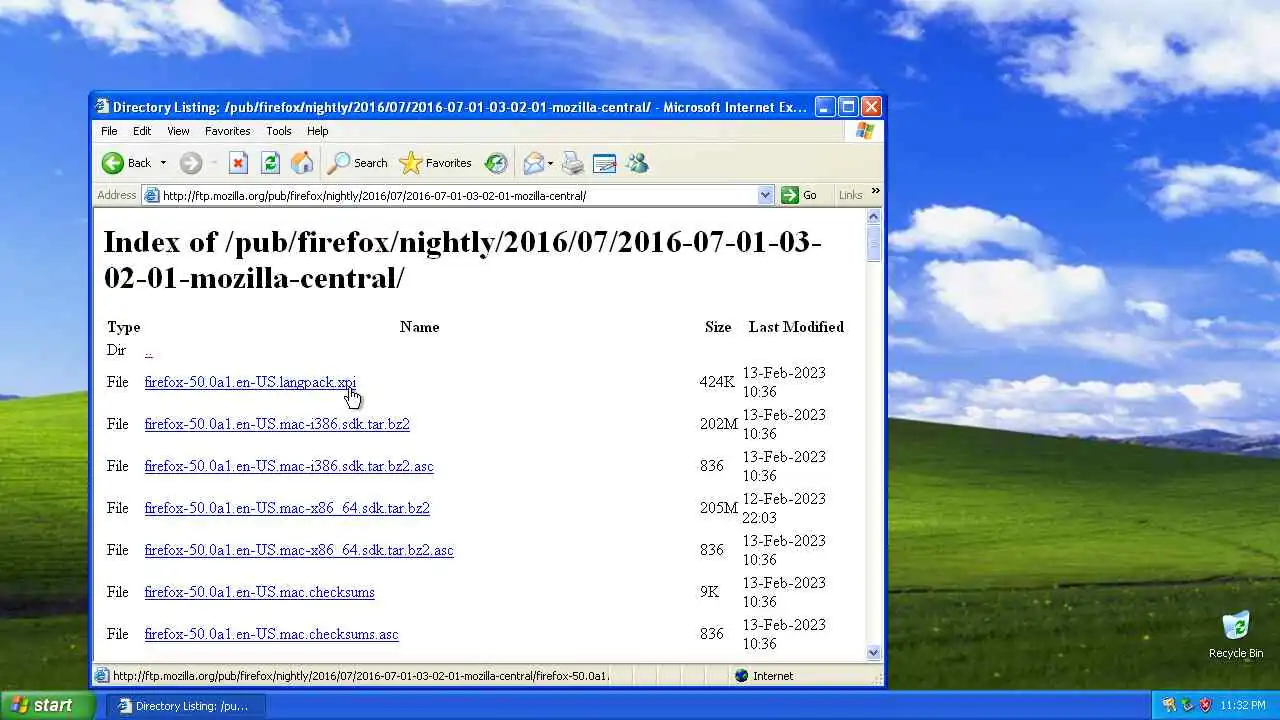1280x720 pixels.
Task: Follow the parent directory '..' link
Action: pos(148,351)
